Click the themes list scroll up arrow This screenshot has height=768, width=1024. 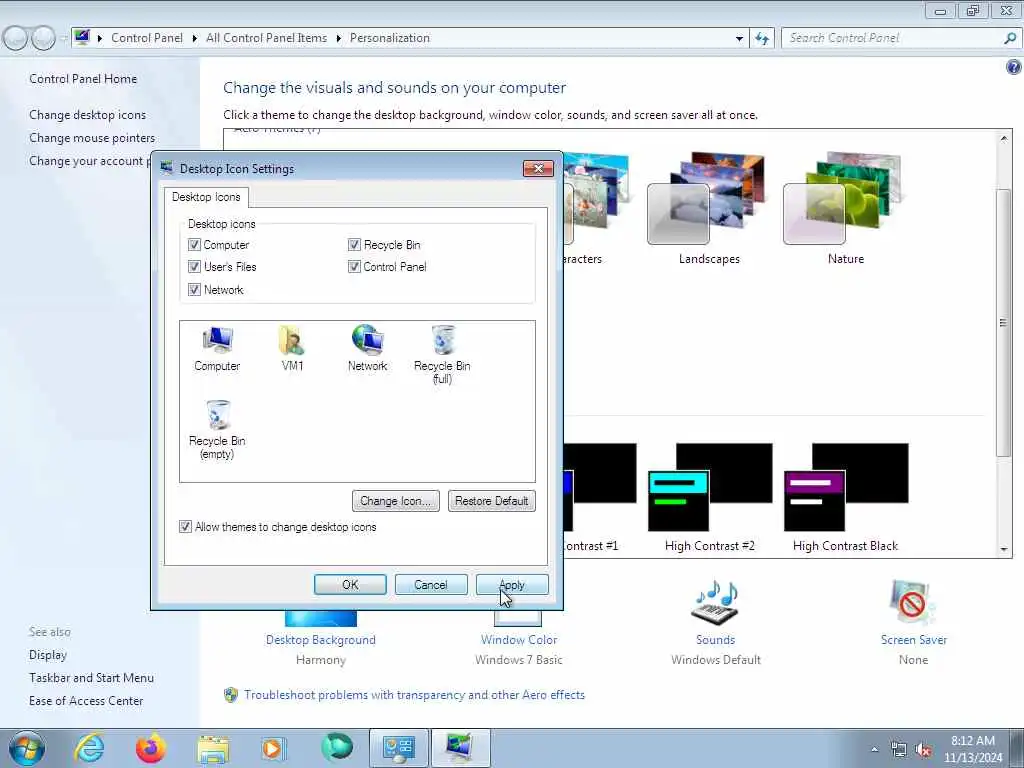1004,138
